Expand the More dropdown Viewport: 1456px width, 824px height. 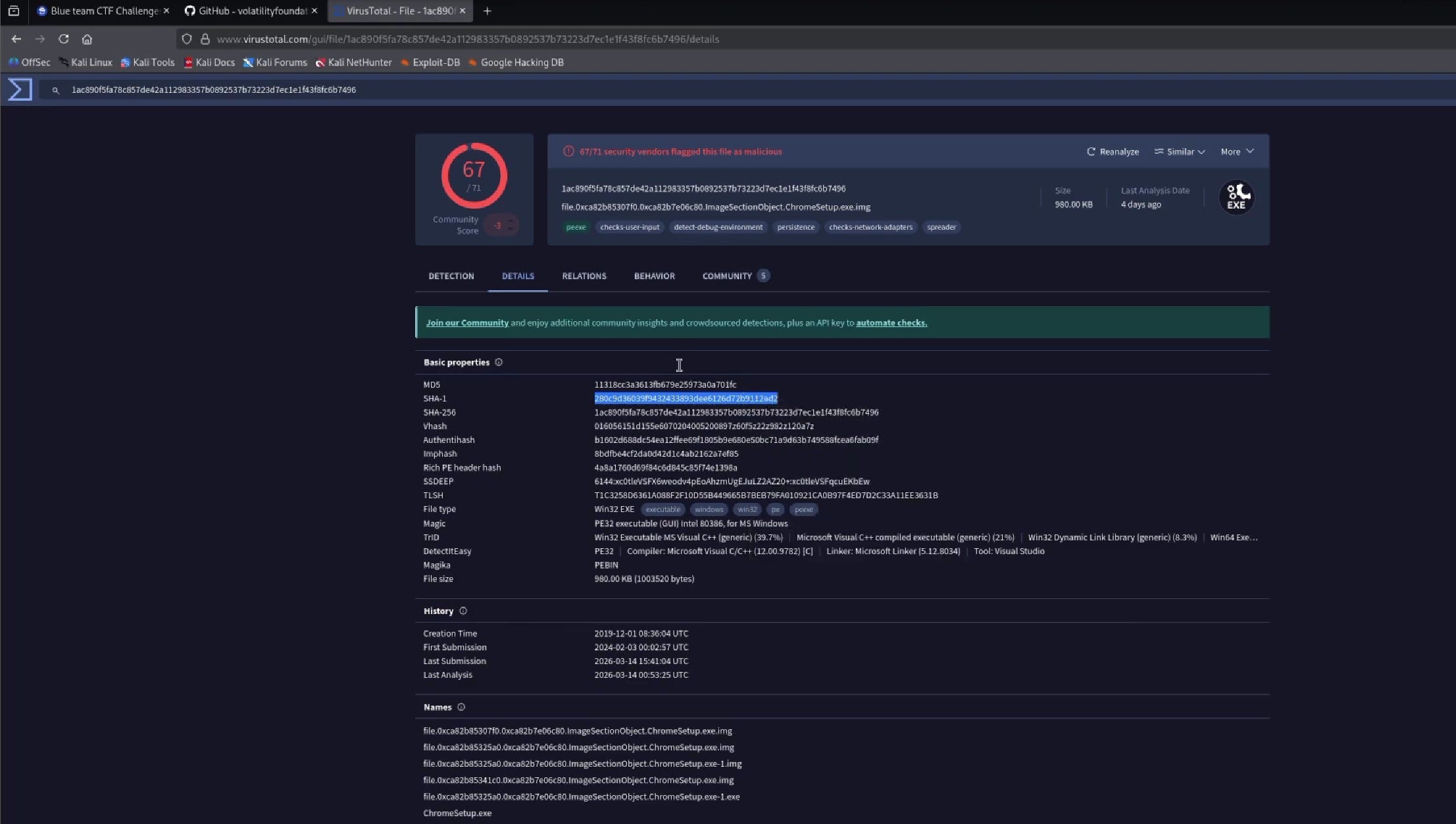(x=1237, y=152)
